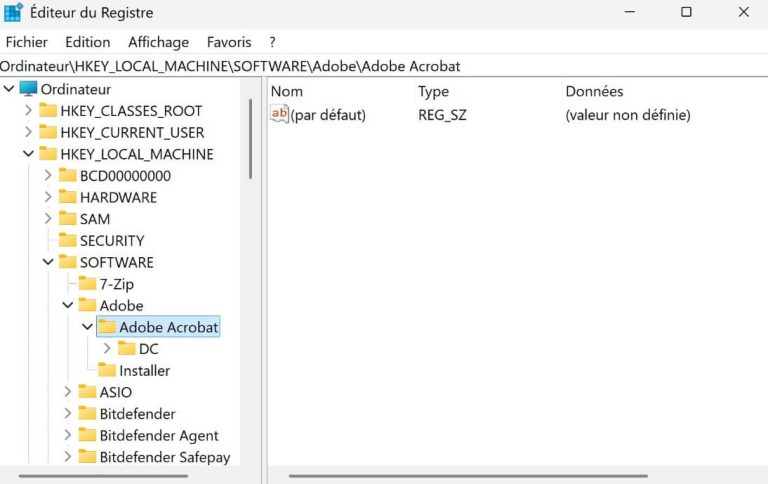Collapse the Adobe Acrobat key
The image size is (768, 484).
(87, 326)
